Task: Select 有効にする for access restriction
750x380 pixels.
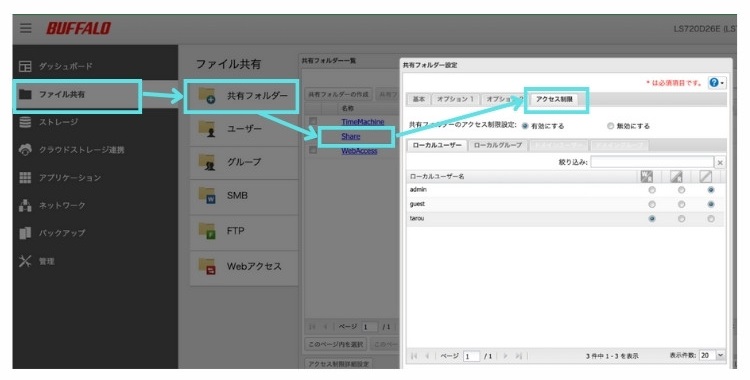Action: pyautogui.click(x=525, y=126)
